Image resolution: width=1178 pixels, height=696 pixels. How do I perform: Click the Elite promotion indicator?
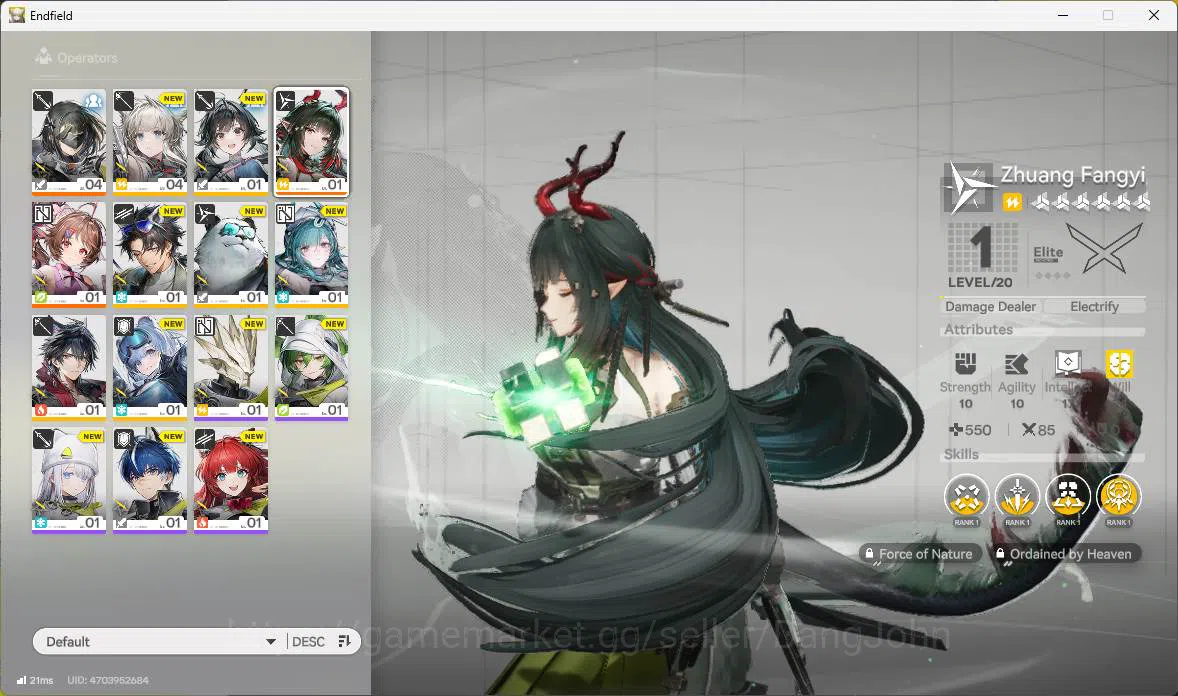click(1049, 253)
